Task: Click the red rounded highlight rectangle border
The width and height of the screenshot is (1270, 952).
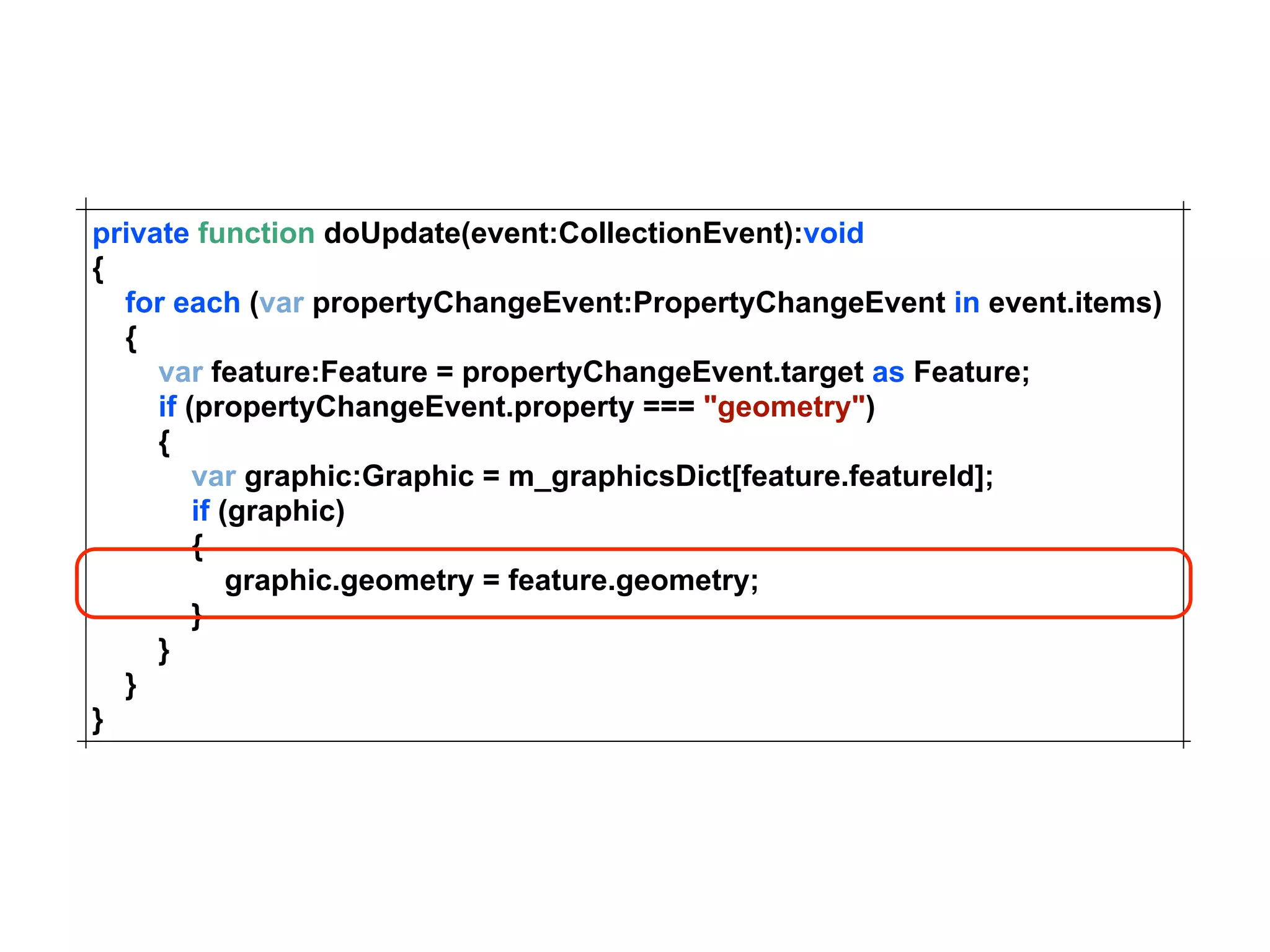Action: point(620,549)
